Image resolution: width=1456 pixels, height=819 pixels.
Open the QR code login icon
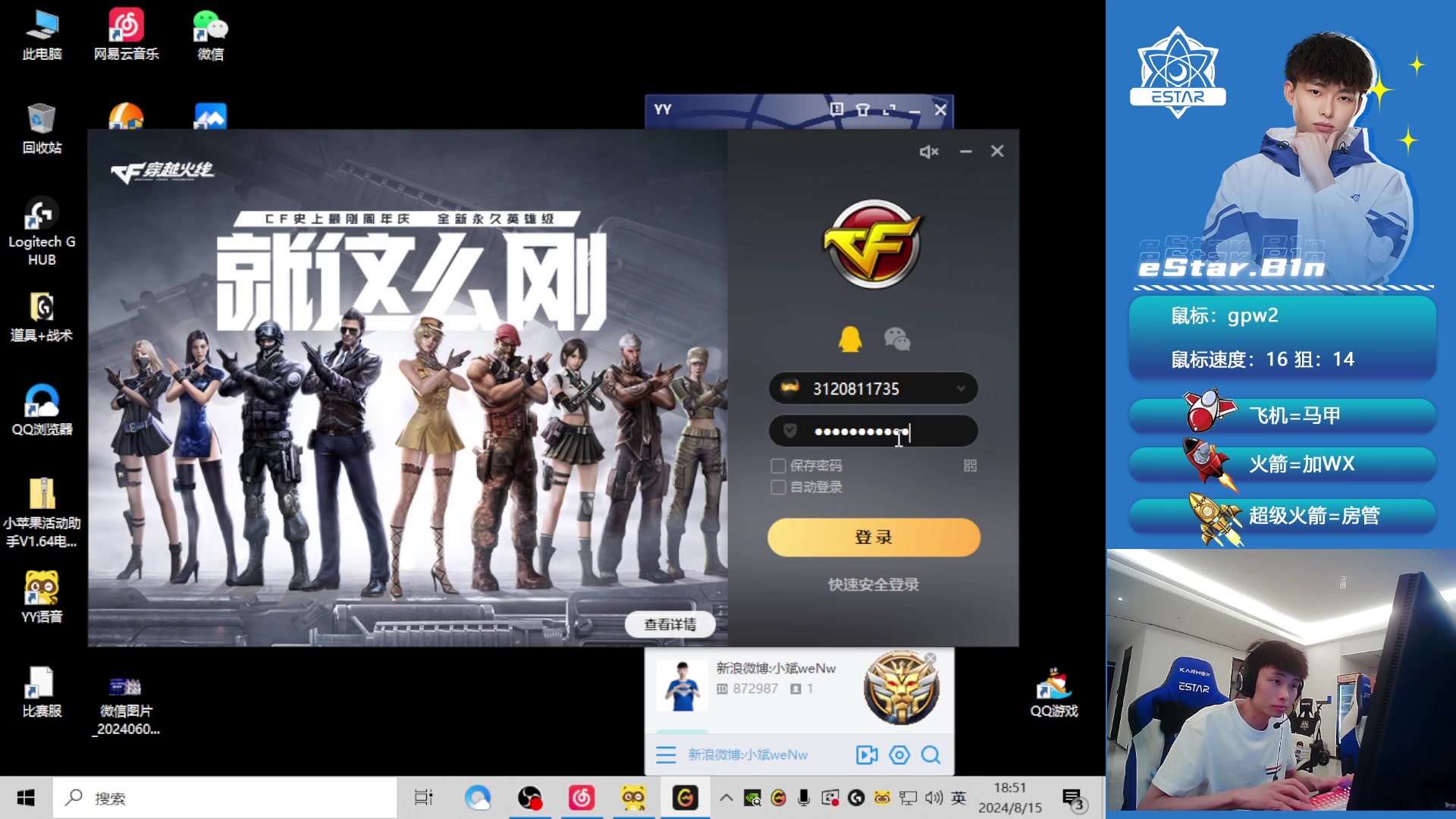pyautogui.click(x=970, y=466)
